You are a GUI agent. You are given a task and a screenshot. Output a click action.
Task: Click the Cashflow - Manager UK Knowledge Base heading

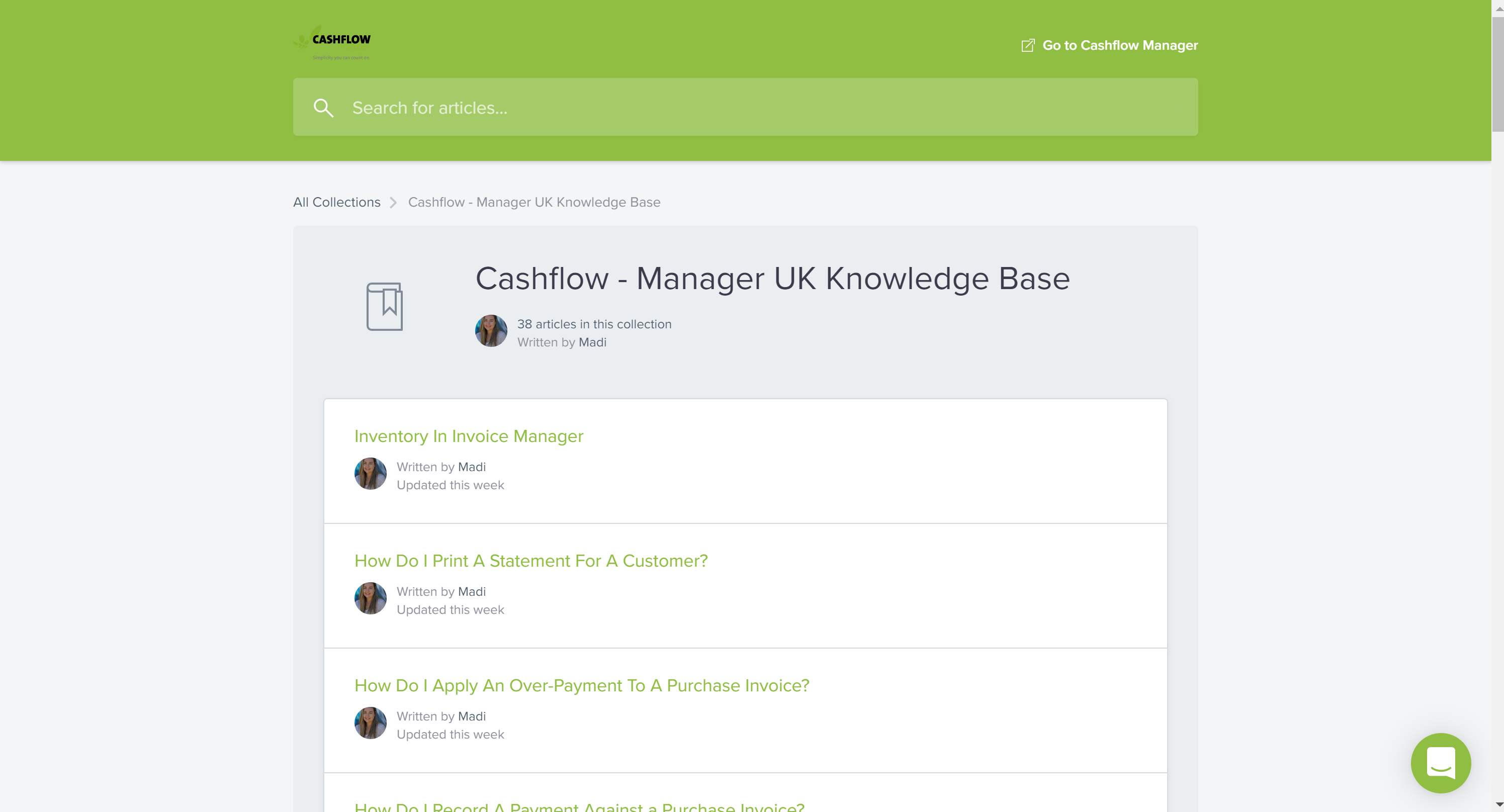click(772, 279)
